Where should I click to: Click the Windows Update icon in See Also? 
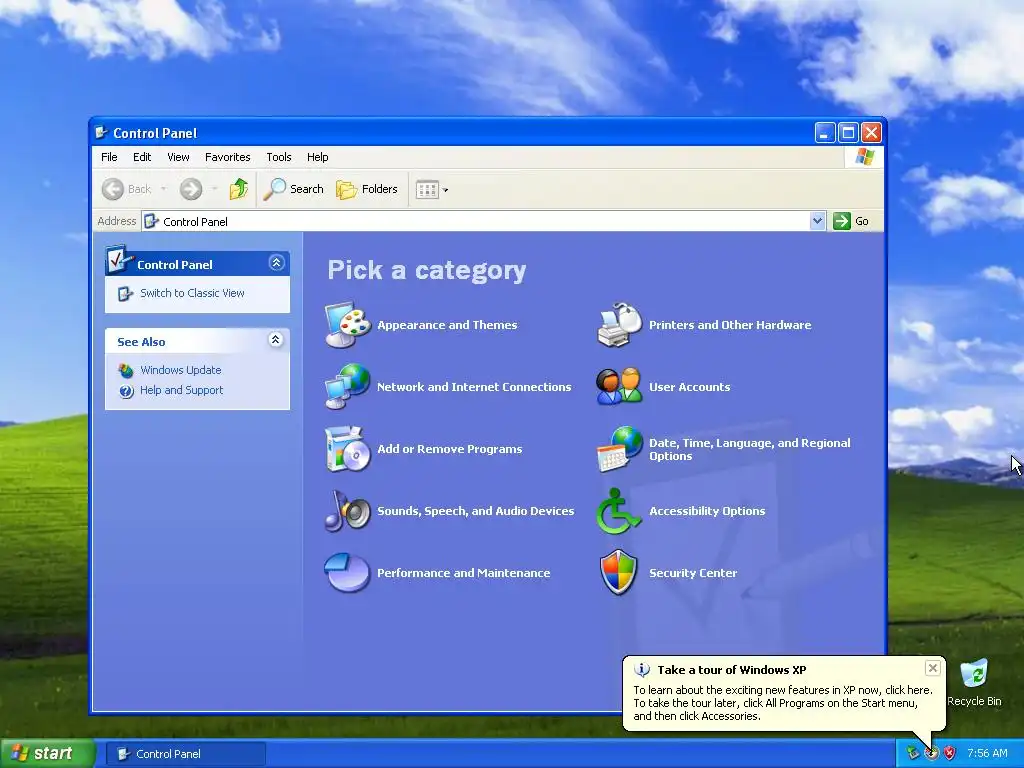pos(125,370)
